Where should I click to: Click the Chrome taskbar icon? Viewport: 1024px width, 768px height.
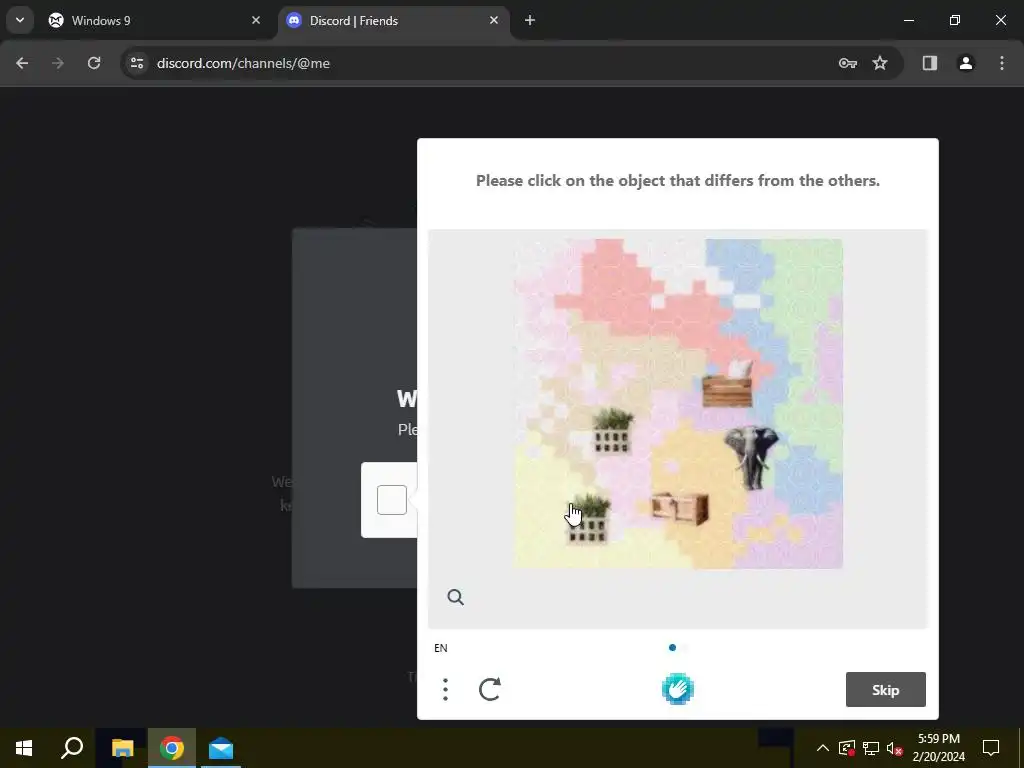pyautogui.click(x=172, y=748)
